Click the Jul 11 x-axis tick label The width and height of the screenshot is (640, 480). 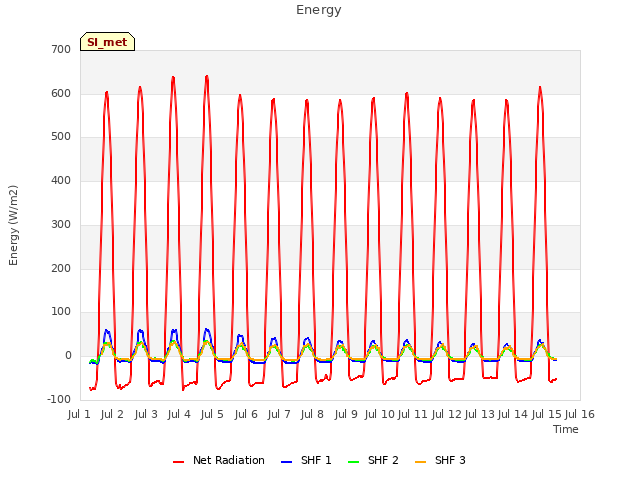pyautogui.click(x=413, y=414)
